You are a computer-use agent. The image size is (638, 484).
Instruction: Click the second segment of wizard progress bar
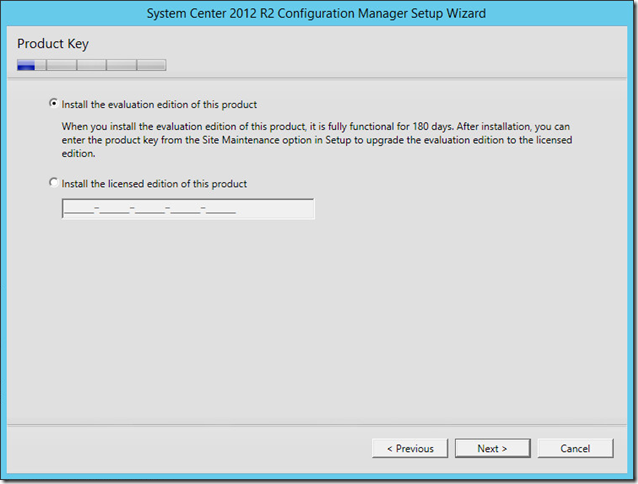pyautogui.click(x=61, y=66)
